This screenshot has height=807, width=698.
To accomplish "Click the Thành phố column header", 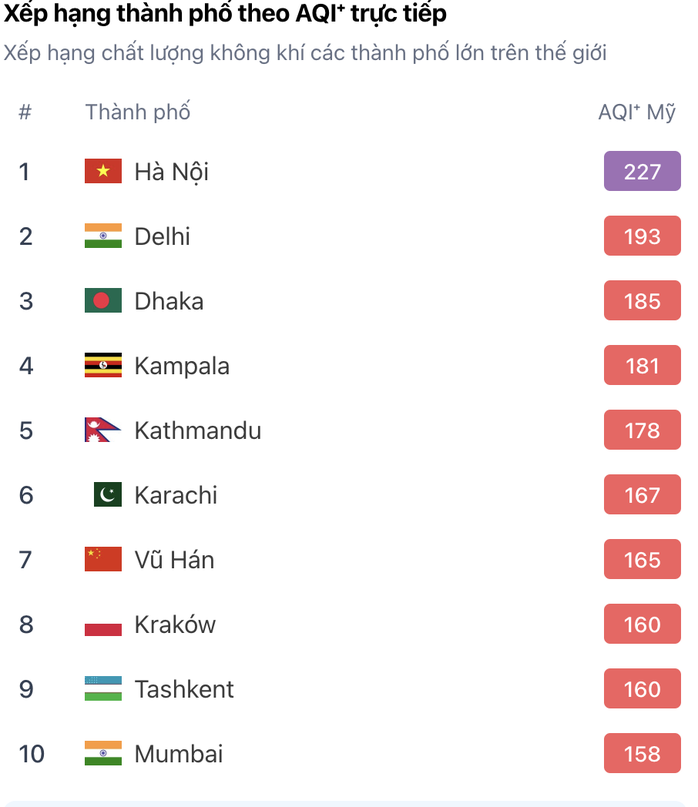I will pos(138,112).
